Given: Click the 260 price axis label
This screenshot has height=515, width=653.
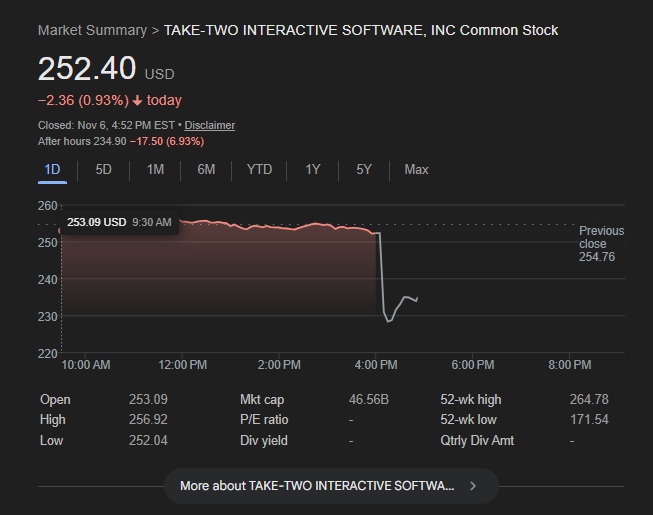Looking at the screenshot, I should (x=47, y=206).
